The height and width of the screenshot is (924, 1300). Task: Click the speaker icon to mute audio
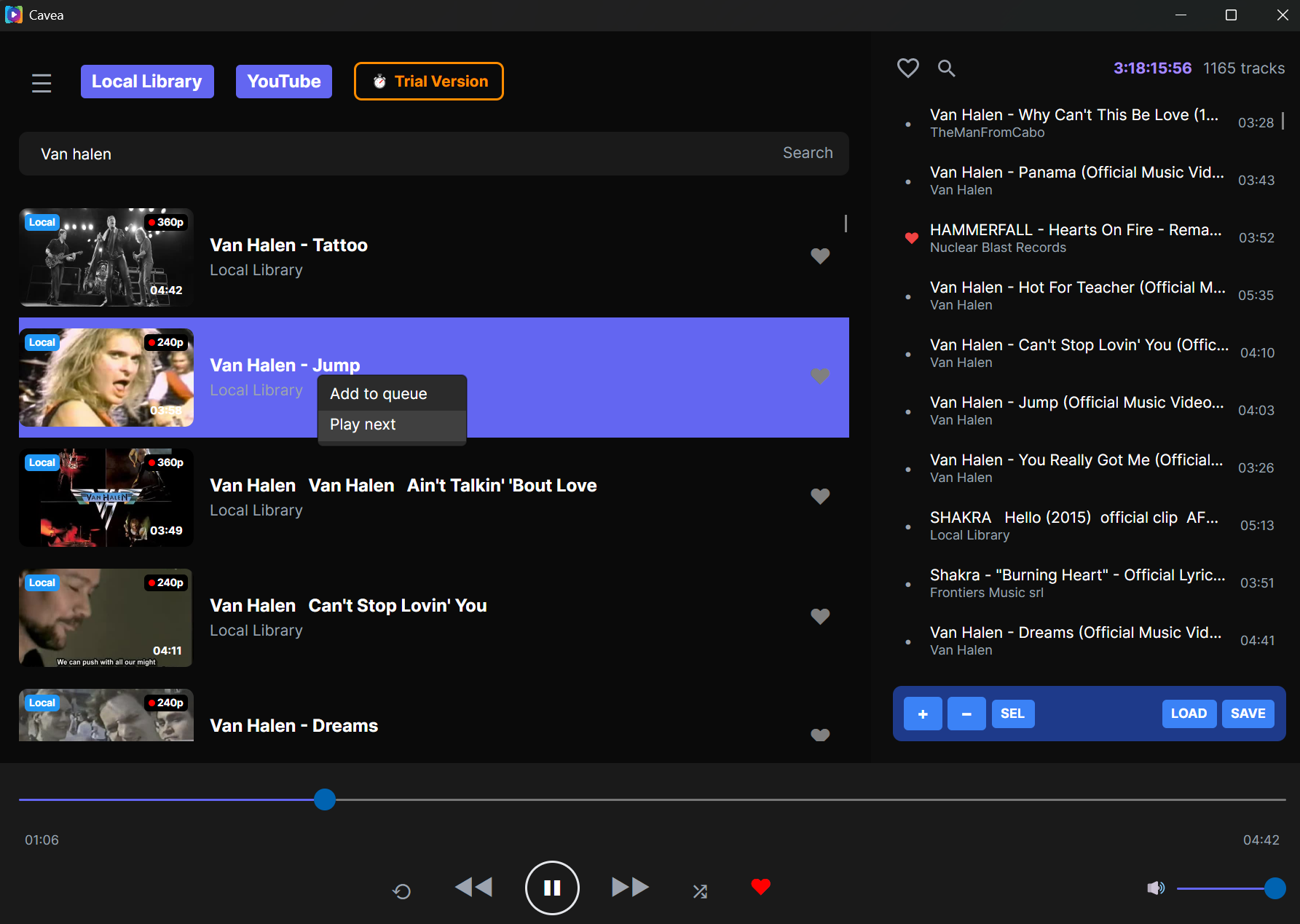point(1156,888)
